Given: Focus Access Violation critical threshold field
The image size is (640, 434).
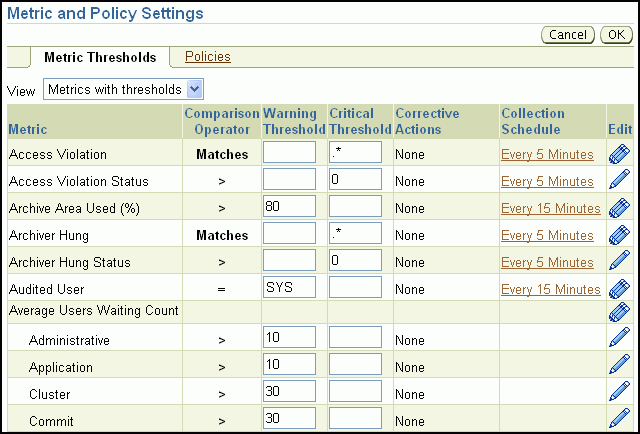Looking at the screenshot, I should click(355, 154).
